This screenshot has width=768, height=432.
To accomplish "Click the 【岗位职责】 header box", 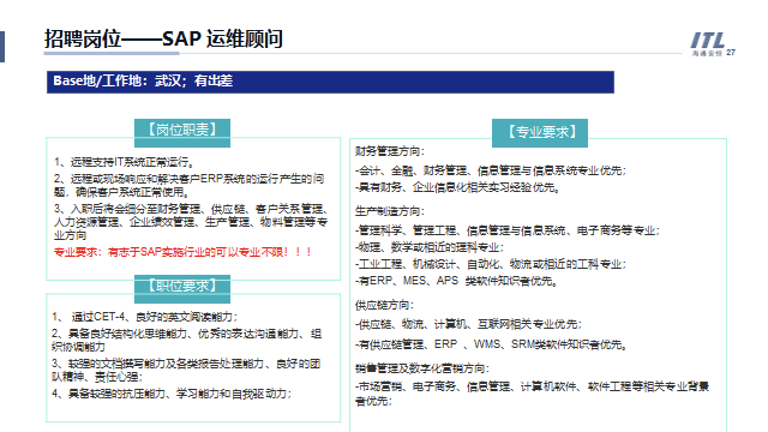I will tap(182, 133).
